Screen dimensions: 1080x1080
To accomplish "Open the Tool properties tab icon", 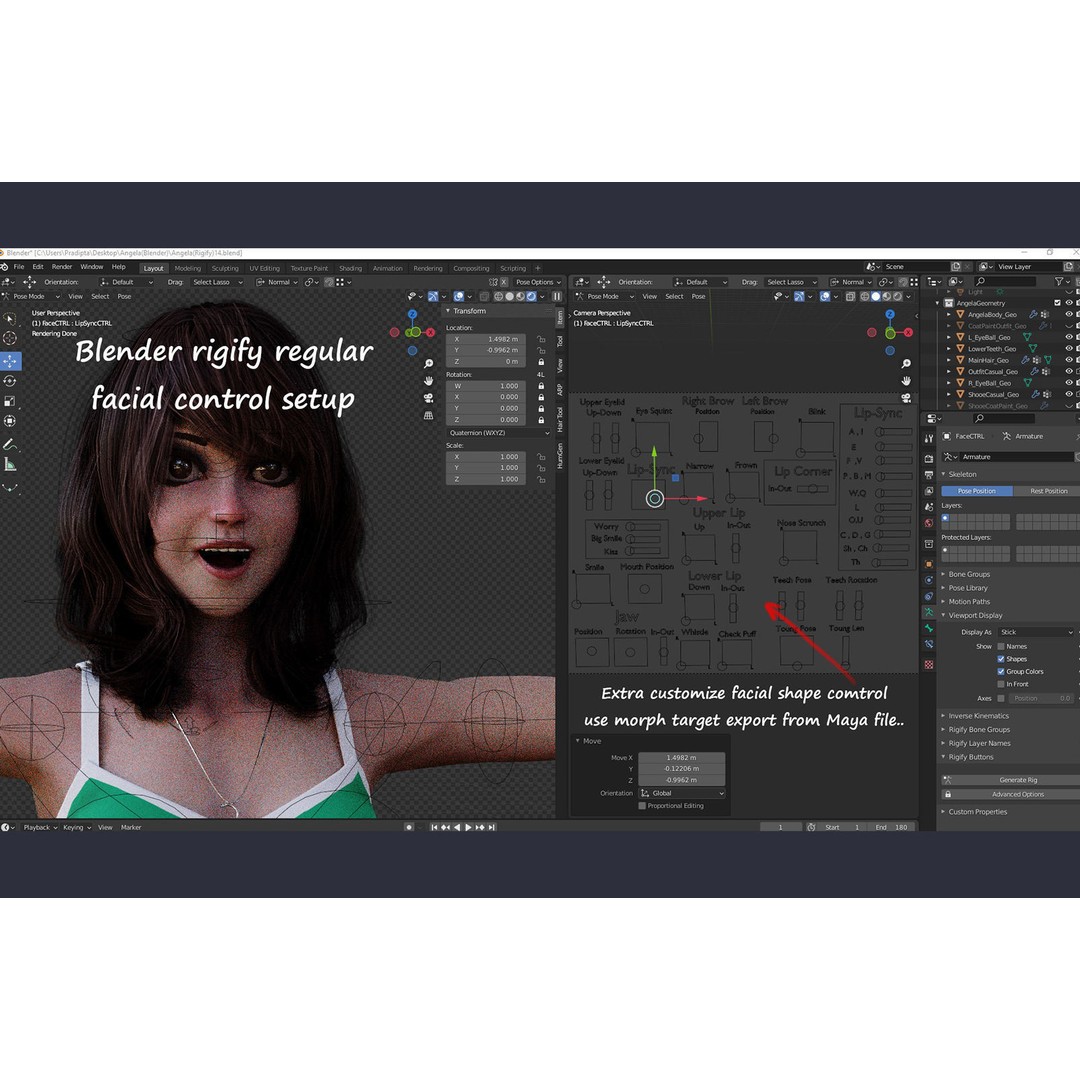I will [929, 438].
